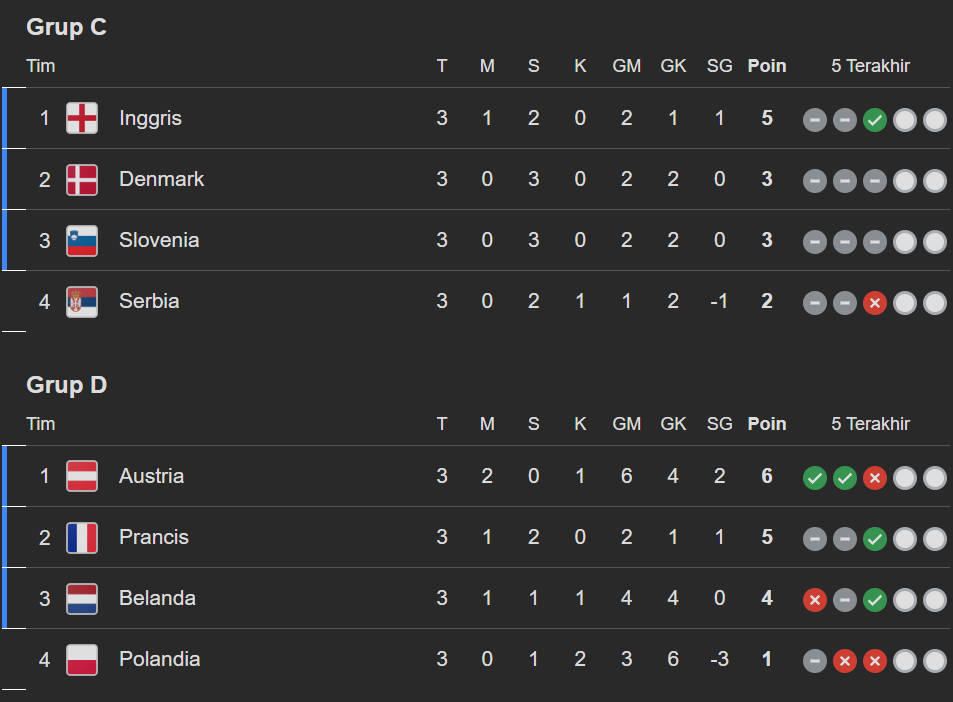953x702 pixels.
Task: Click the Denmark flag icon
Action: pos(82,179)
